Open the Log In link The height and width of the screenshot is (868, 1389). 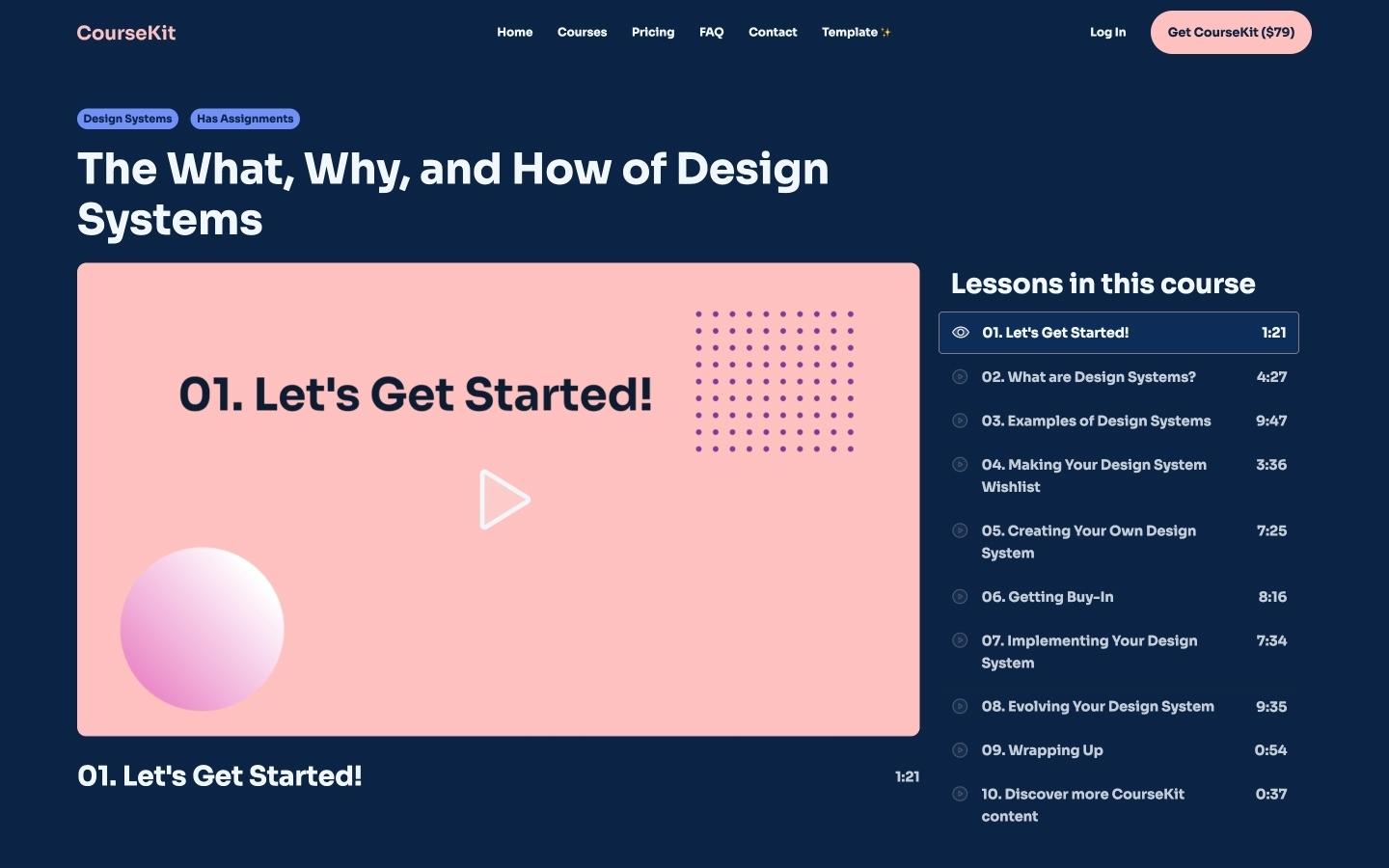point(1107,32)
